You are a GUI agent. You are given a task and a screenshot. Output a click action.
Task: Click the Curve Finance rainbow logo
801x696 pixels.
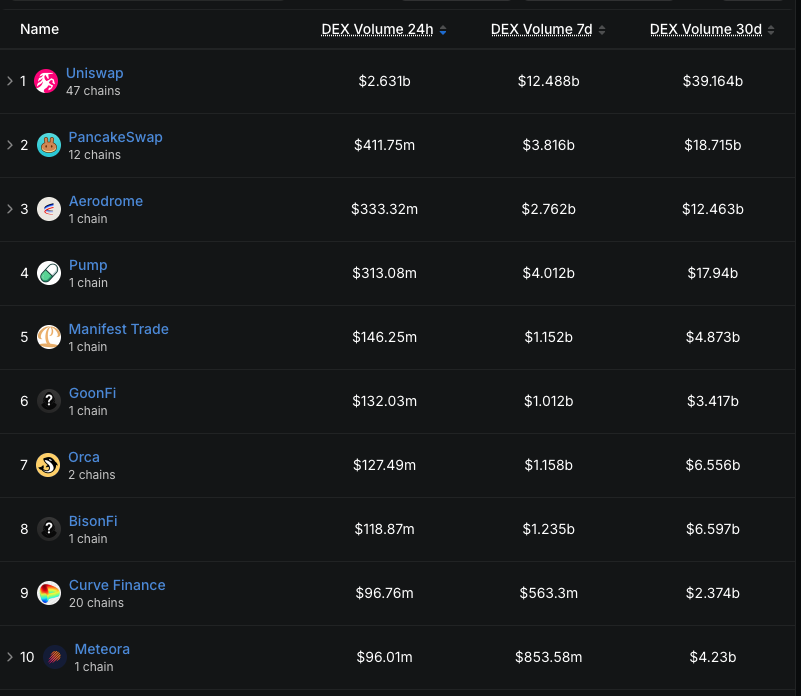pos(49,593)
